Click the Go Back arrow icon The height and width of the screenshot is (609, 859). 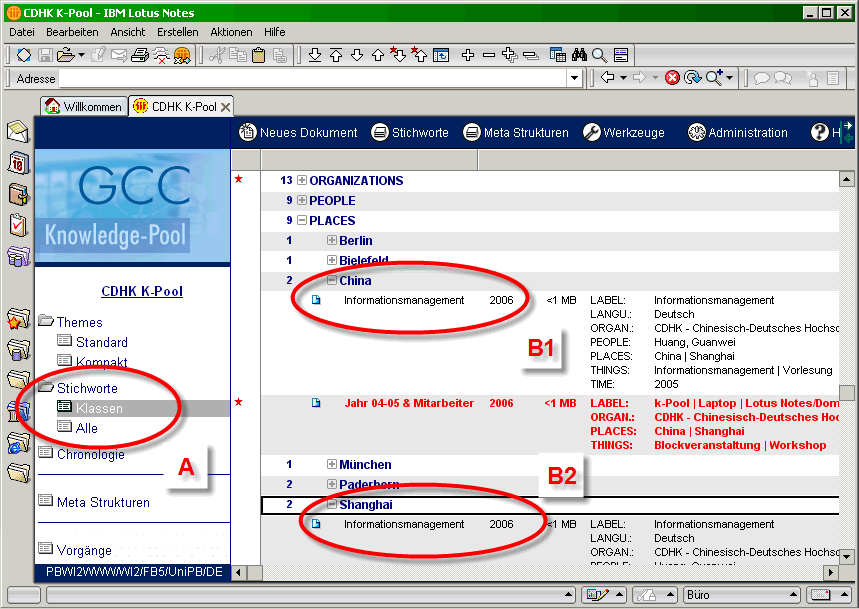(x=607, y=78)
